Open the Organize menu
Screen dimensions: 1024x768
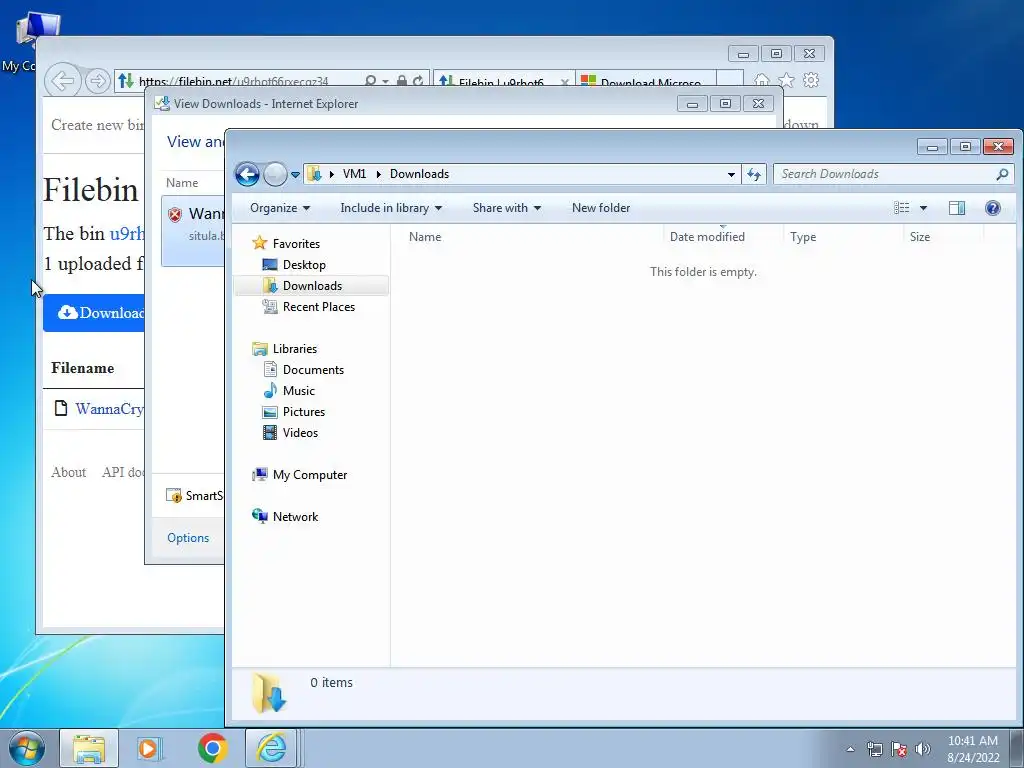tap(280, 208)
